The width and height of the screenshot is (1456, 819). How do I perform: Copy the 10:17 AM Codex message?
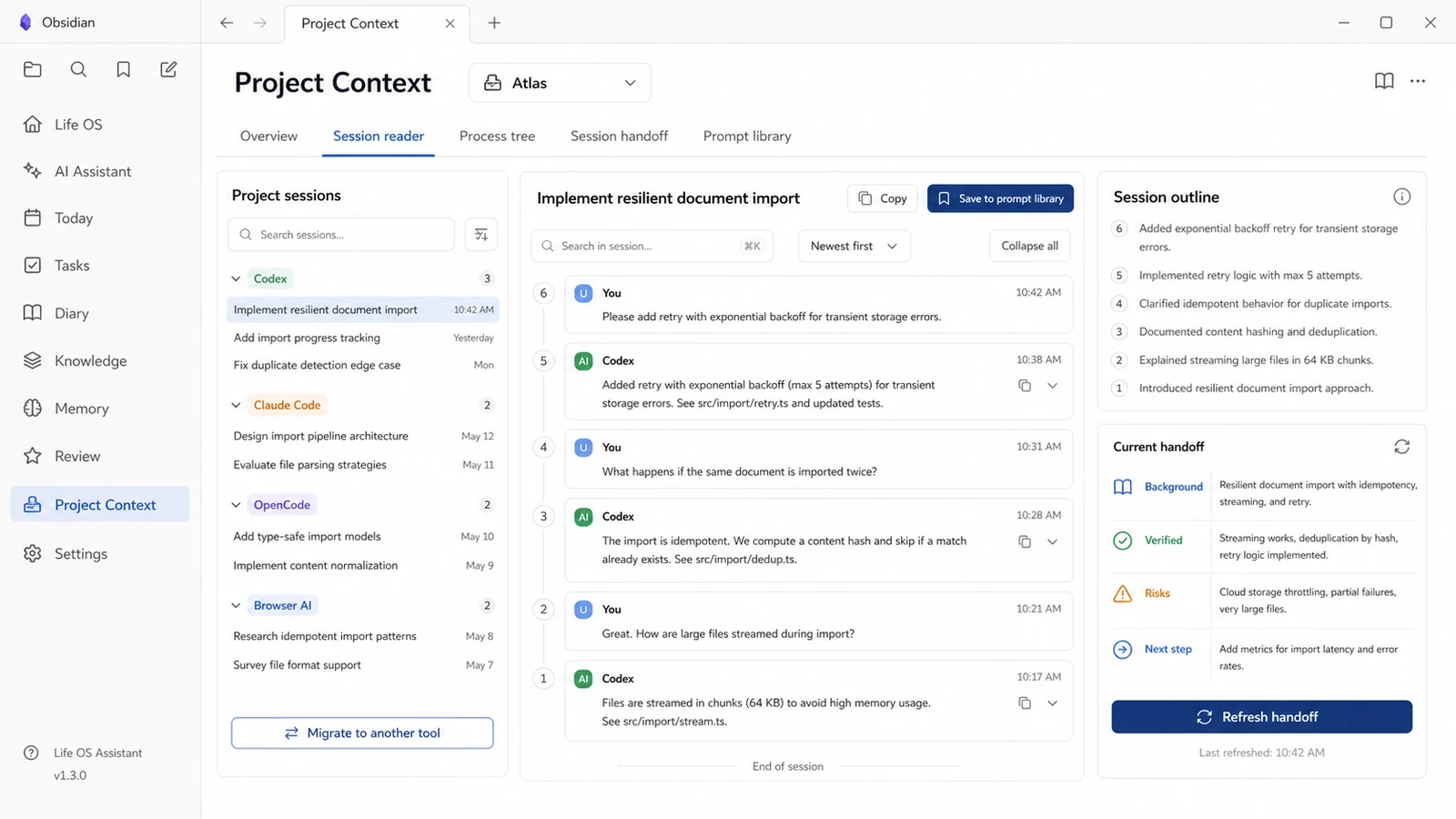[1025, 703]
